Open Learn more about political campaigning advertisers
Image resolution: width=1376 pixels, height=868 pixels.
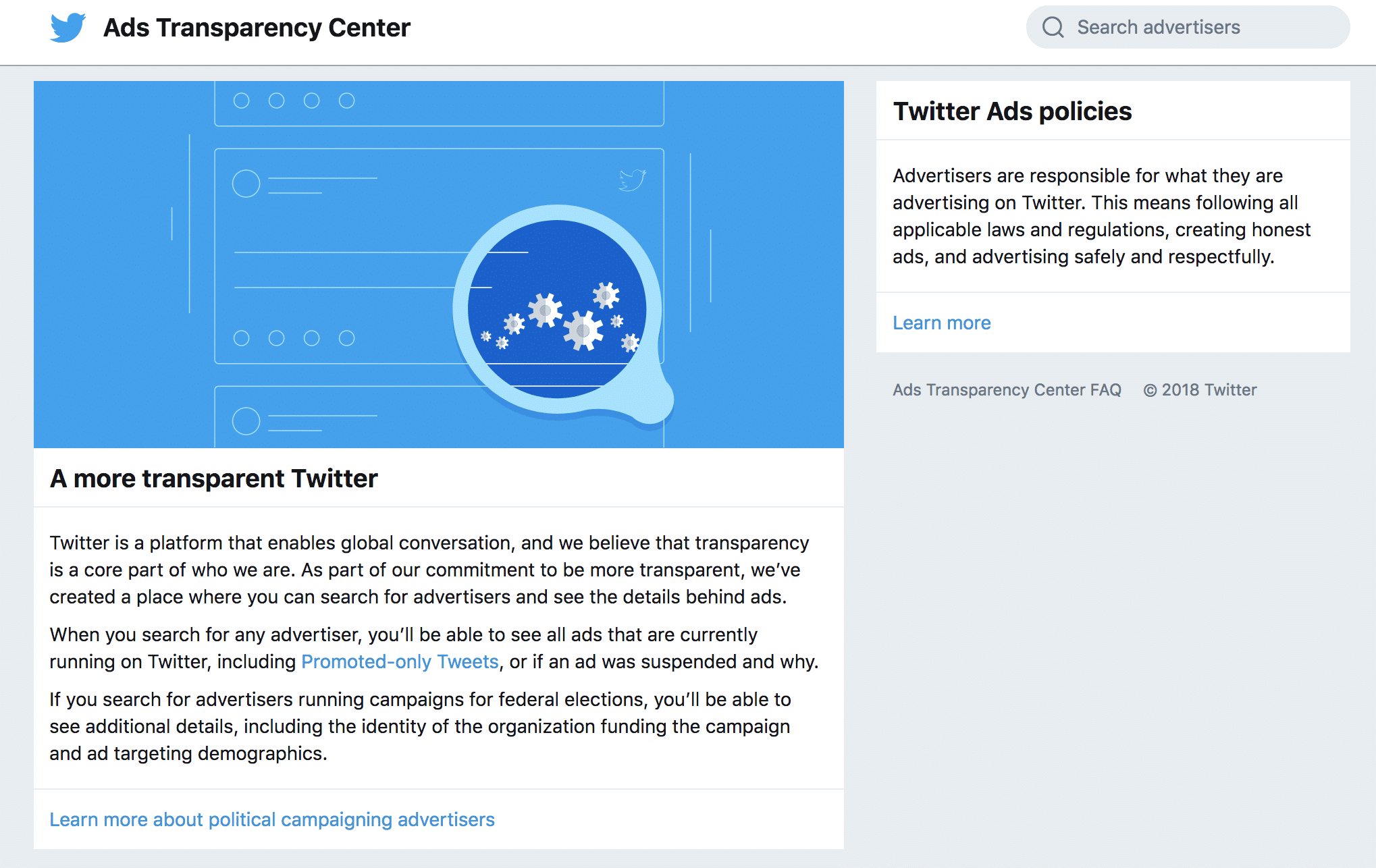pyautogui.click(x=272, y=819)
